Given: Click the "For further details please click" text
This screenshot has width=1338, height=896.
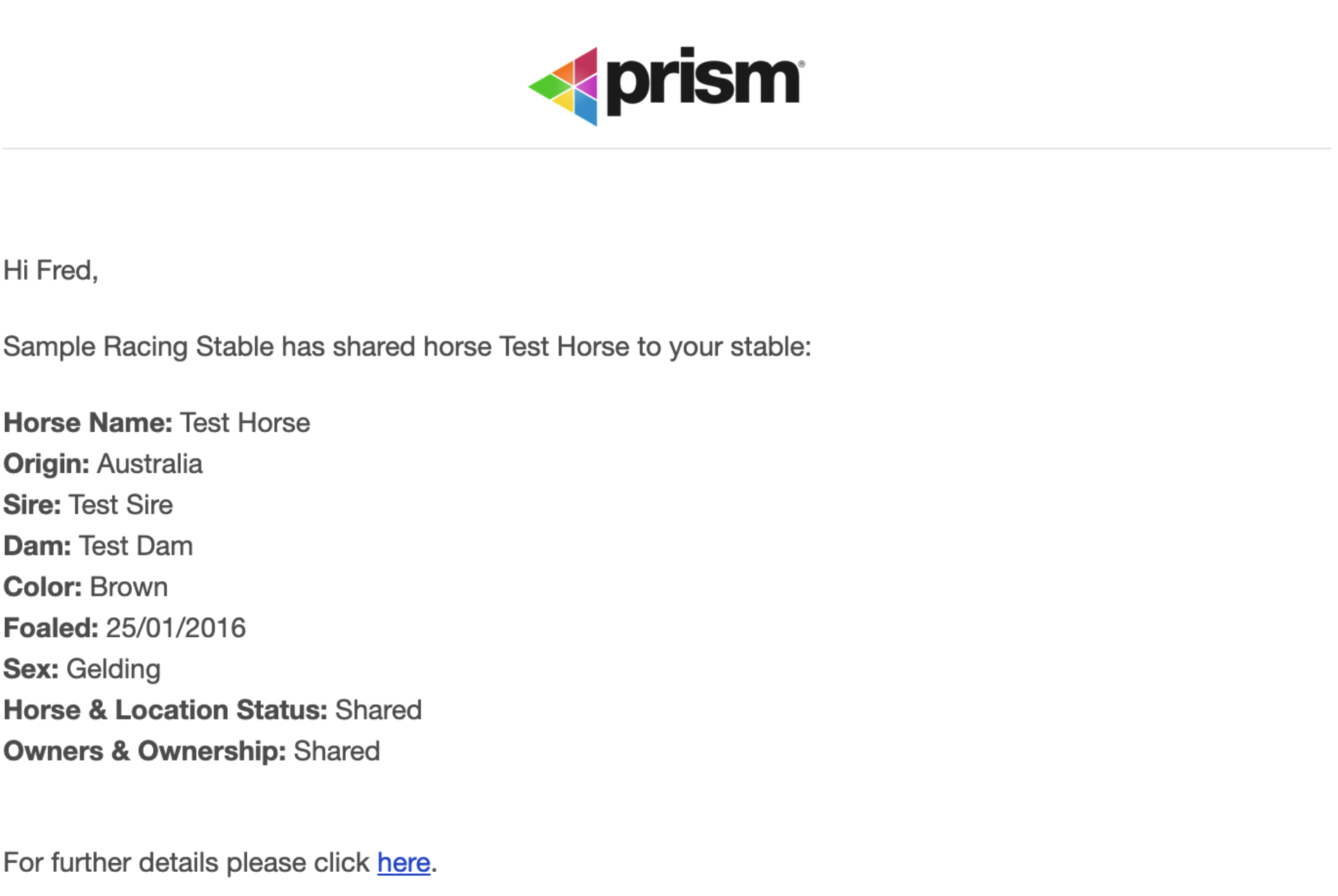Looking at the screenshot, I should (x=186, y=862).
